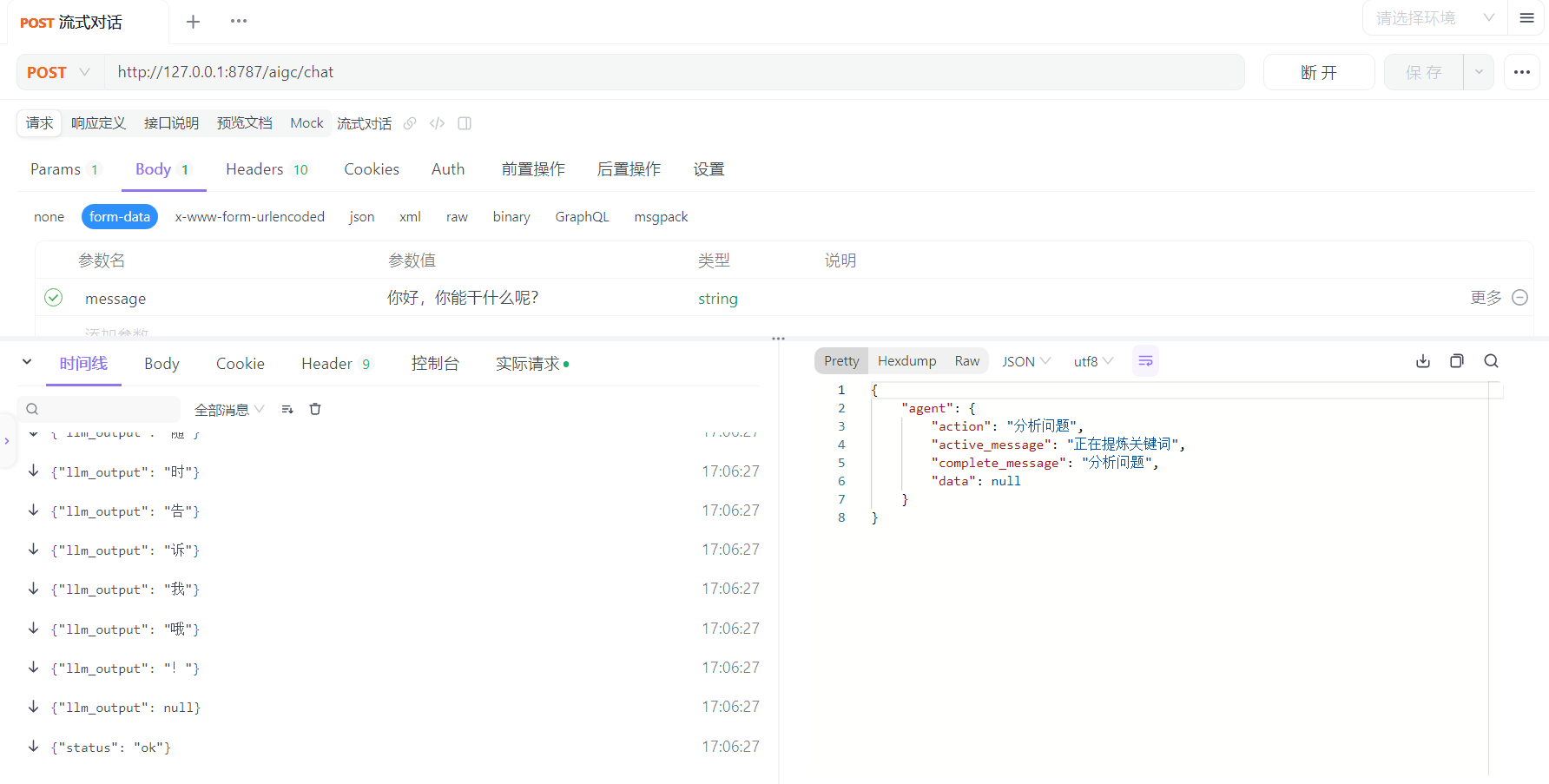Open the utf8 encoding dropdown
The width and height of the screenshot is (1549, 784).
pos(1093,361)
